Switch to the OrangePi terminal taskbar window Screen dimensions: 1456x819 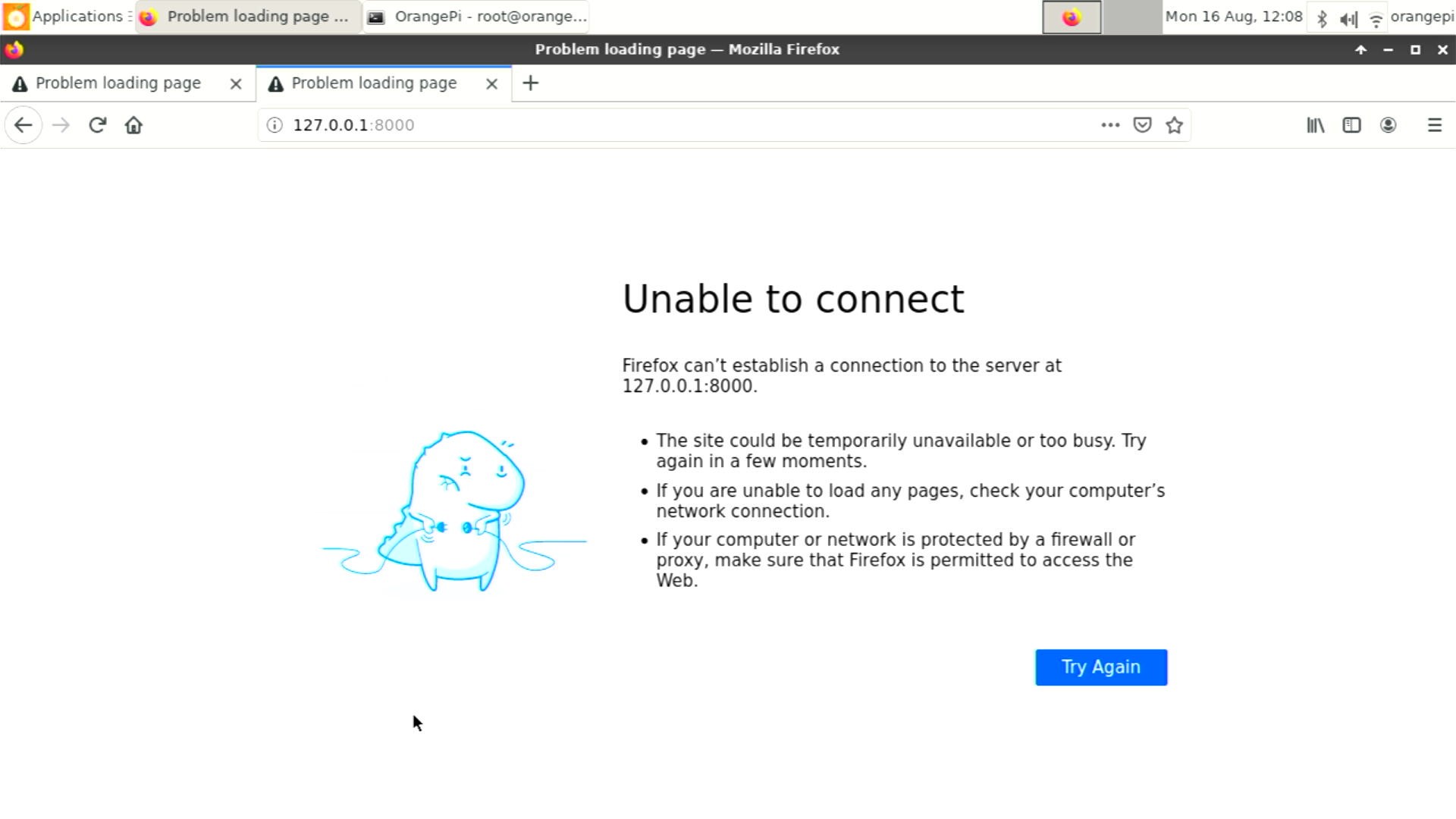[476, 17]
